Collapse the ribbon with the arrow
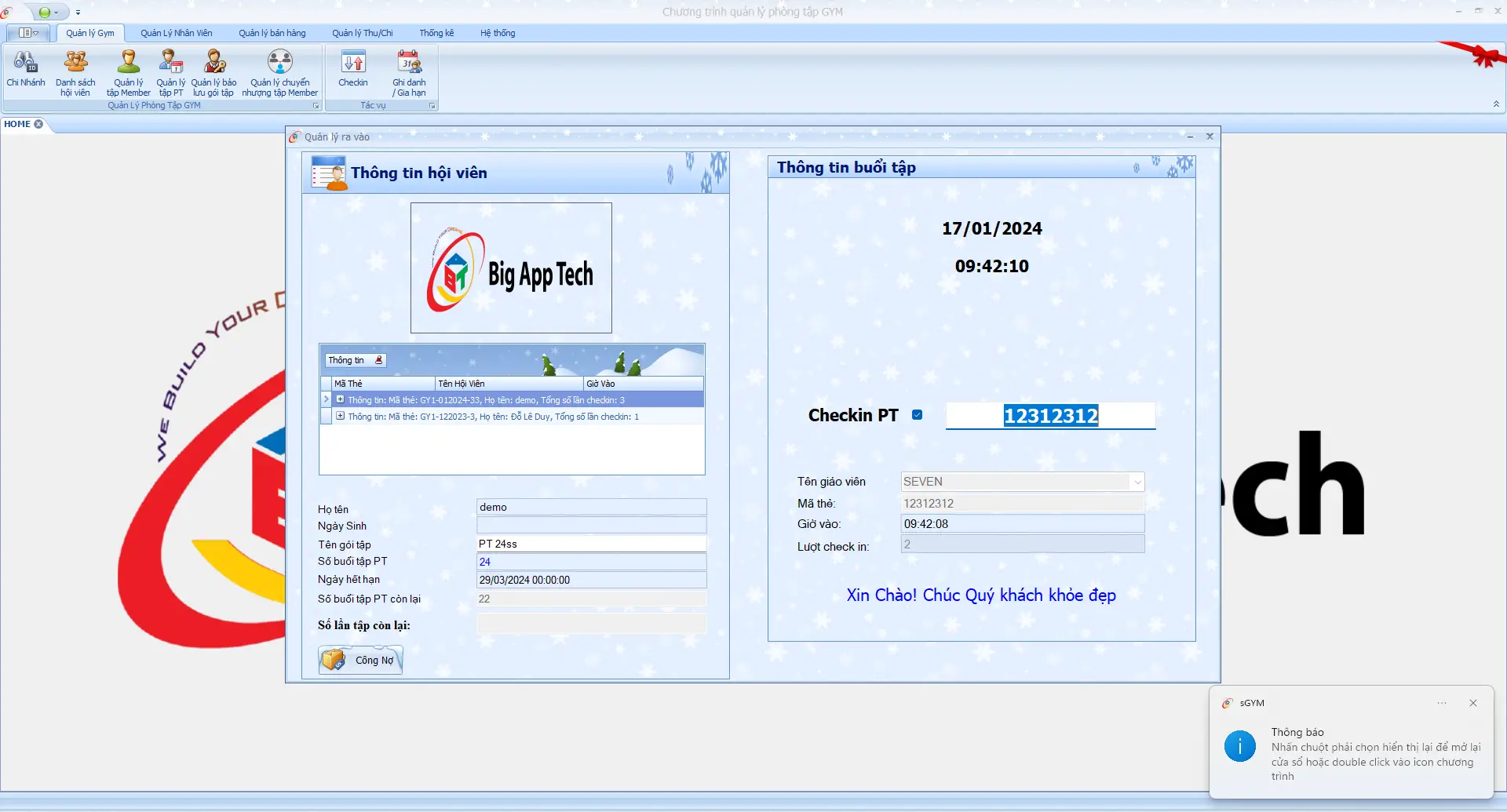This screenshot has width=1507, height=812. point(1496,104)
